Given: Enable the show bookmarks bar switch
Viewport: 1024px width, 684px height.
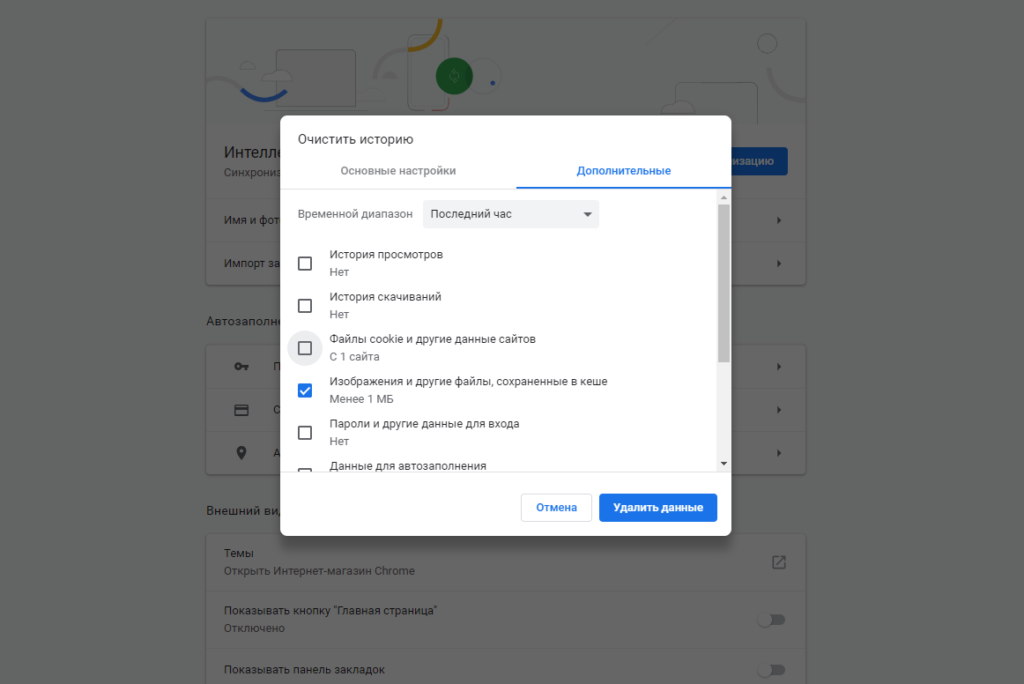Looking at the screenshot, I should click(770, 669).
